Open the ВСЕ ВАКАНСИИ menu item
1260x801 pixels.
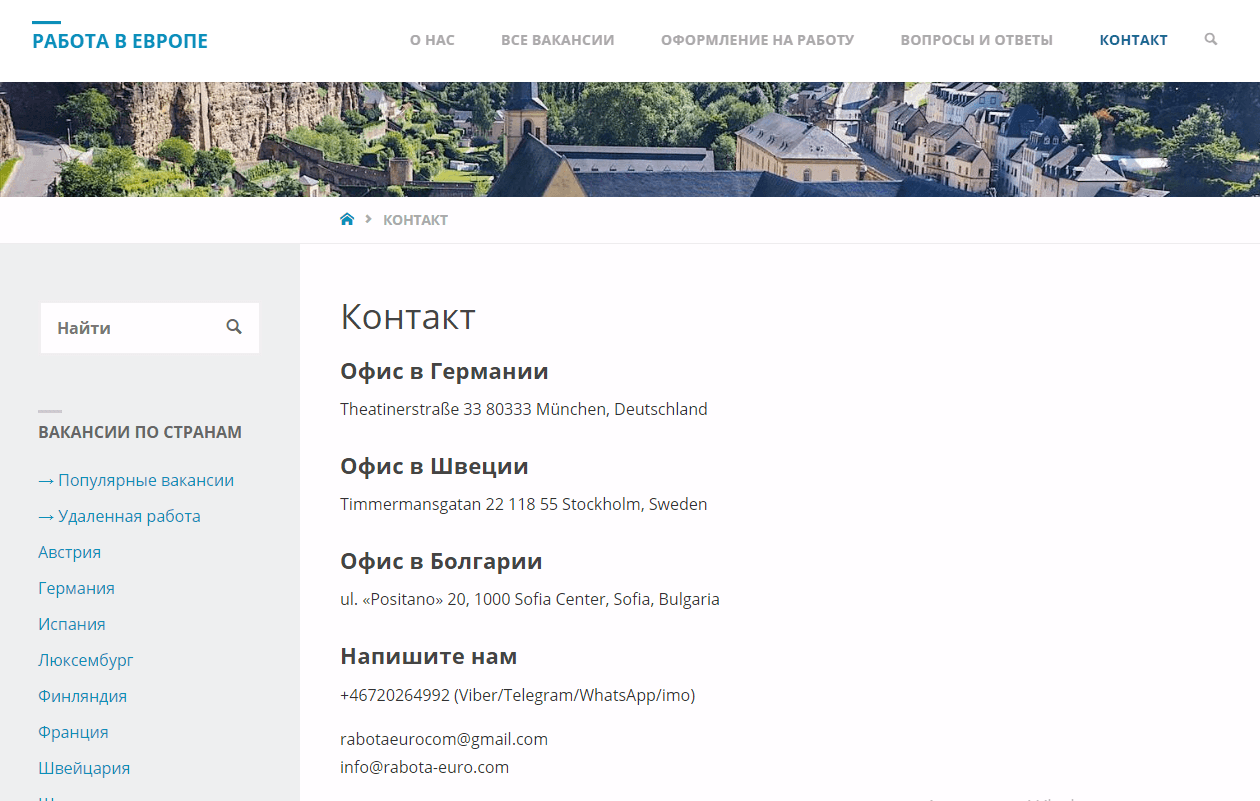point(557,41)
